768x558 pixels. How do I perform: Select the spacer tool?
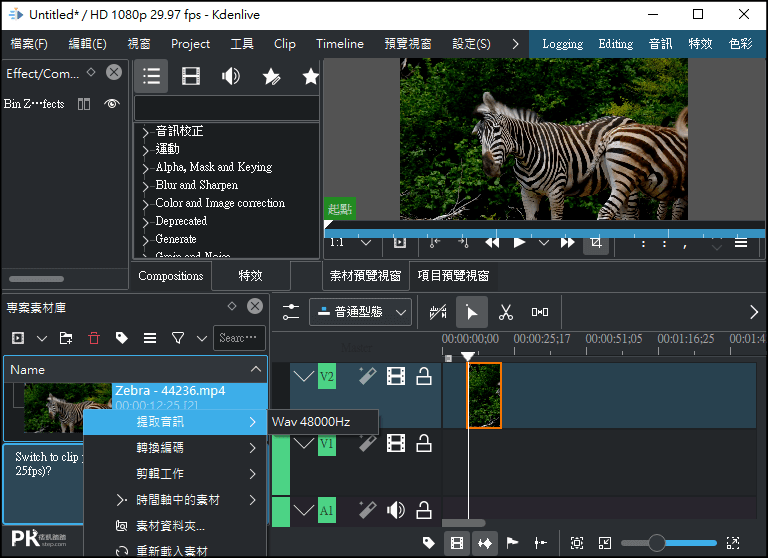540,312
